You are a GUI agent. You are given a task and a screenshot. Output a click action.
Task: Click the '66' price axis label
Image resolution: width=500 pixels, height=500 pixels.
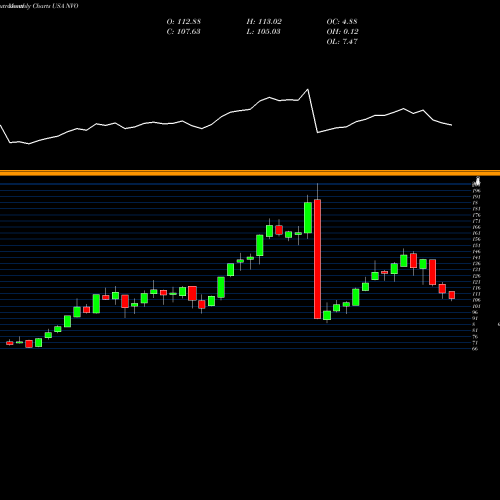pos(475,349)
